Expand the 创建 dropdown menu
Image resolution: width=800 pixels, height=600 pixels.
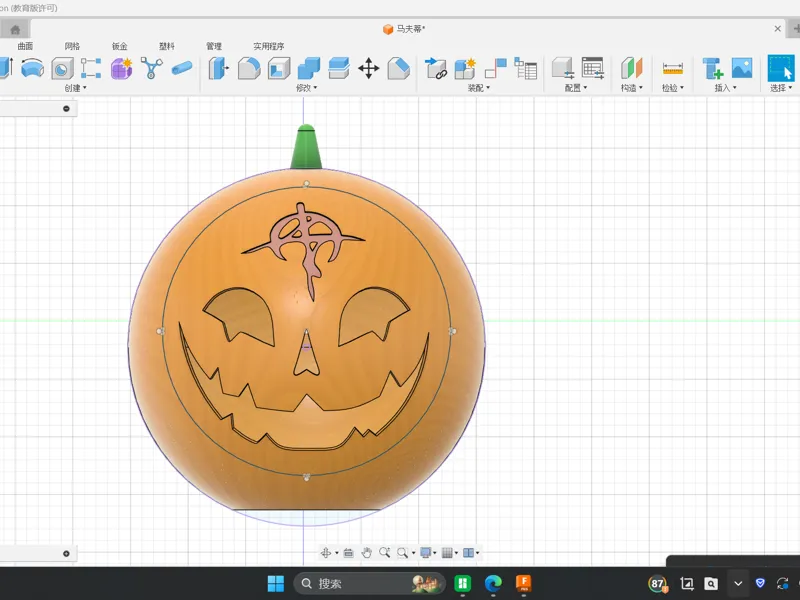(76, 88)
